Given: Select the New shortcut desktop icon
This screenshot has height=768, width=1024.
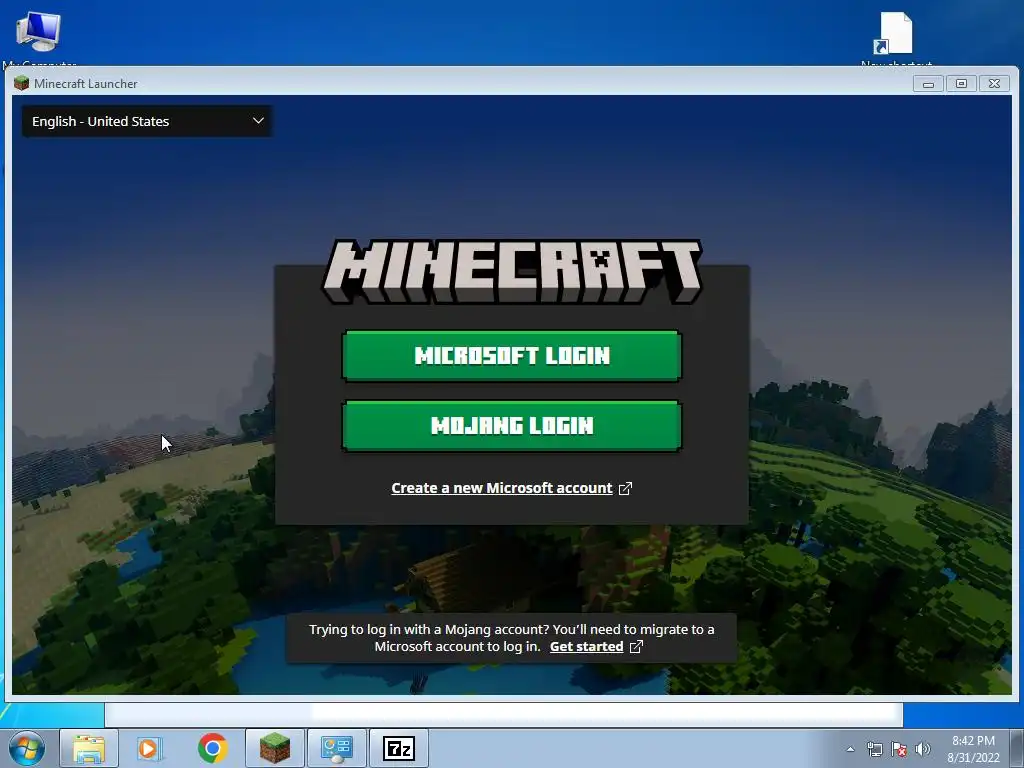Looking at the screenshot, I should (896, 38).
